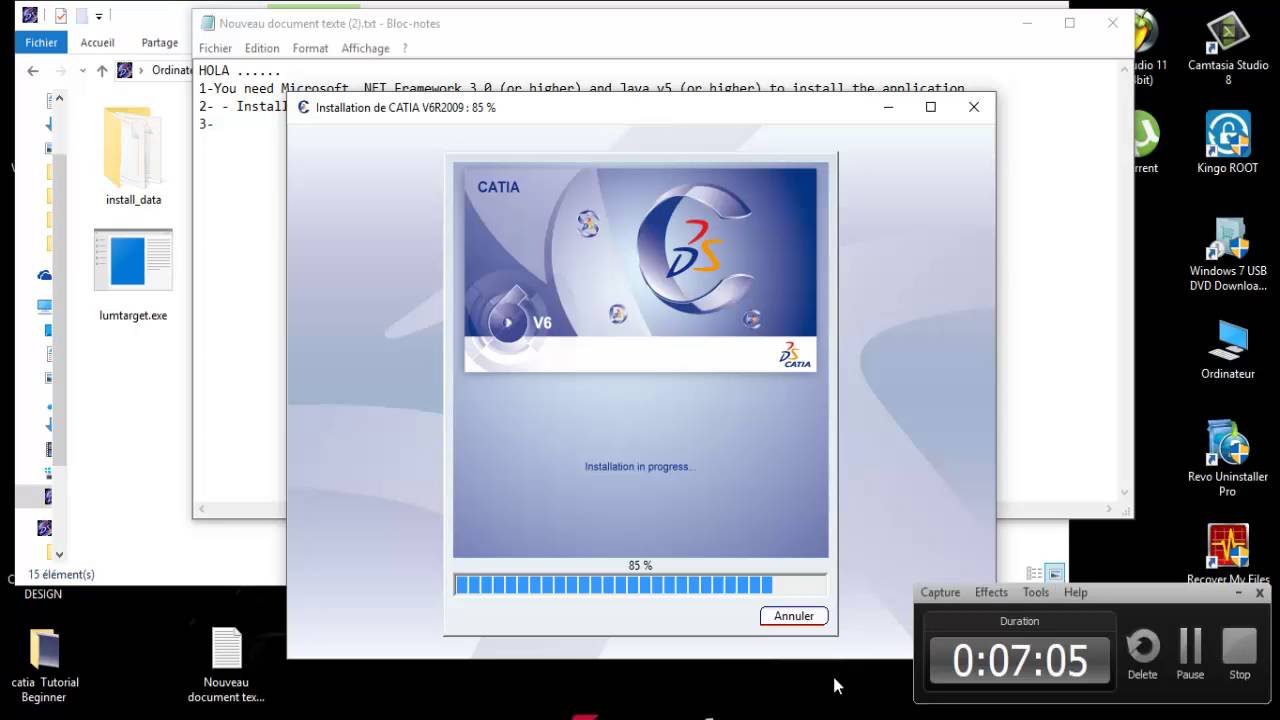This screenshot has width=1280, height=720.
Task: Open the ? help menu in Bloc-notes
Action: [405, 48]
